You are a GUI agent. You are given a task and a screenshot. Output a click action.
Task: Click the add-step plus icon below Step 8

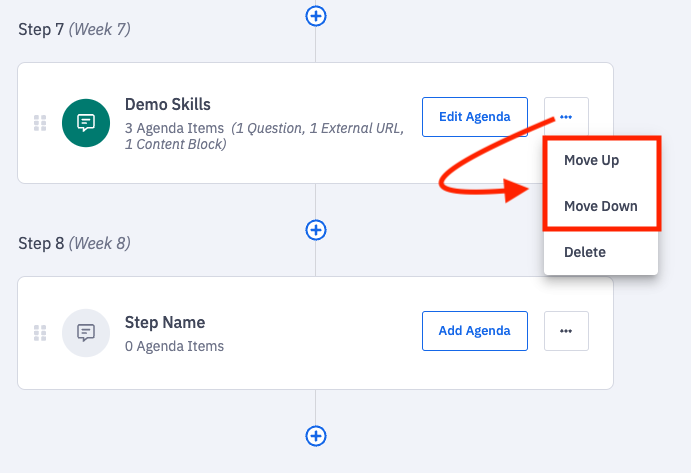point(316,436)
